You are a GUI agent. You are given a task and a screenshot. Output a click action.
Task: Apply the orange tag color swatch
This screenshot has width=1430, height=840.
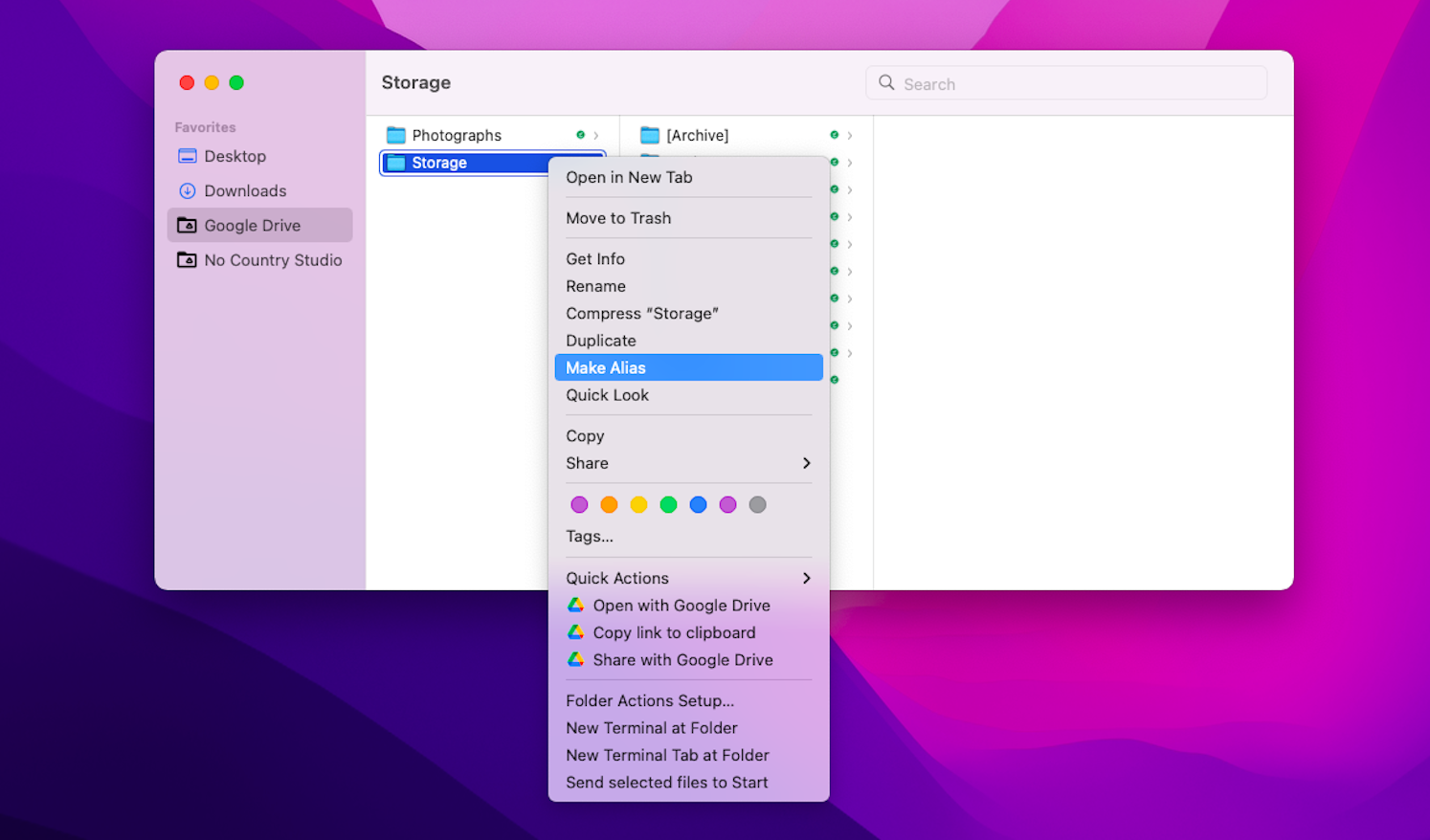pyautogui.click(x=609, y=504)
